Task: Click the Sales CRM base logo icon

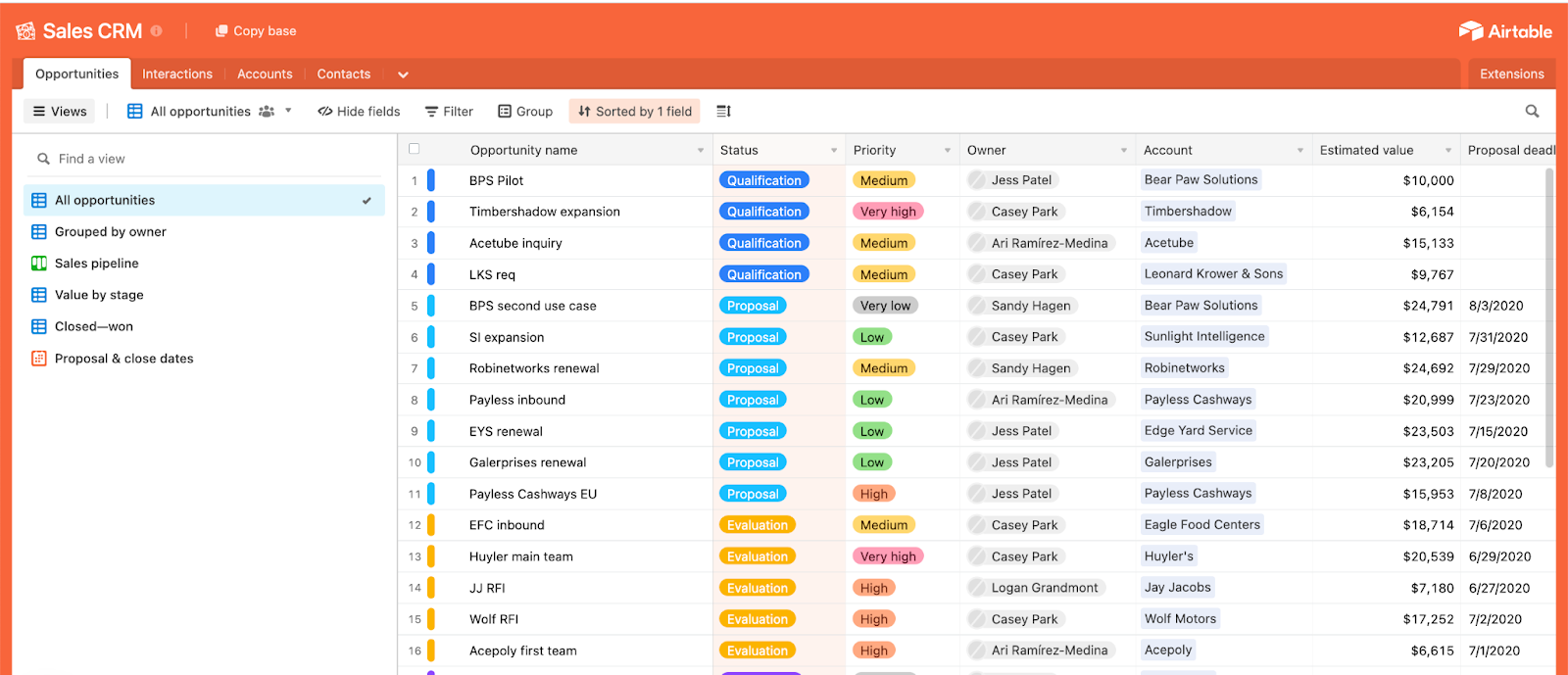Action: tap(25, 31)
